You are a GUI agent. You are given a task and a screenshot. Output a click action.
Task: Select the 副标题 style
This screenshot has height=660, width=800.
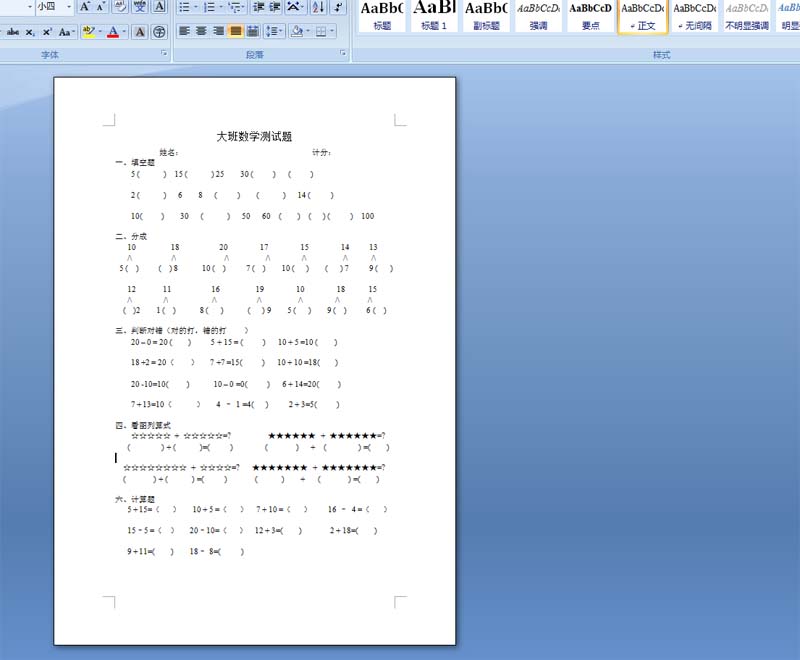(486, 16)
